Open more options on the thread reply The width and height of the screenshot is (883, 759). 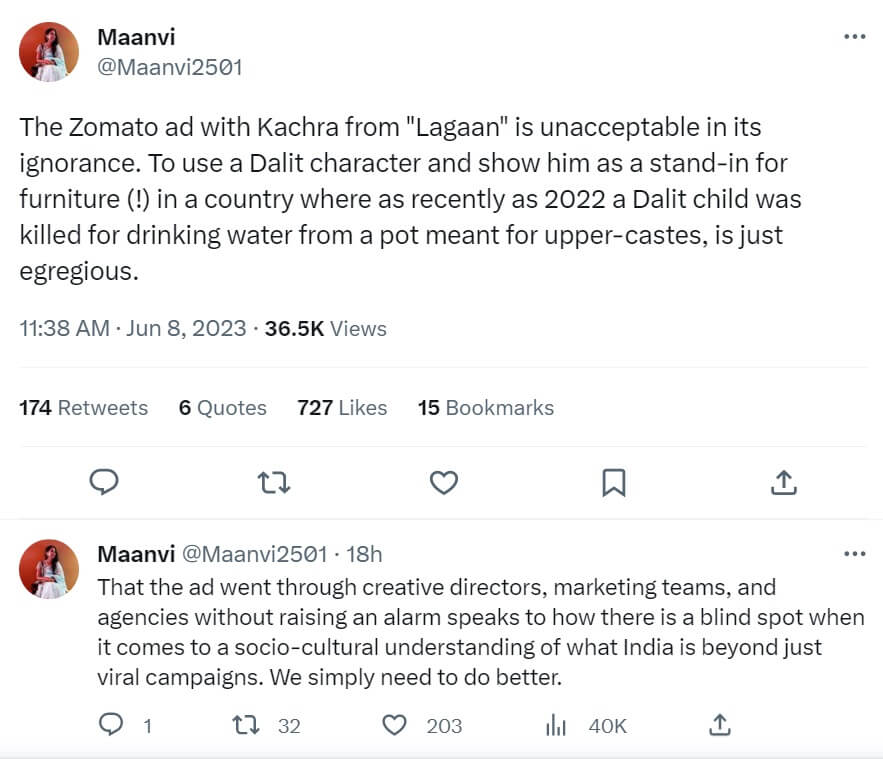(854, 554)
